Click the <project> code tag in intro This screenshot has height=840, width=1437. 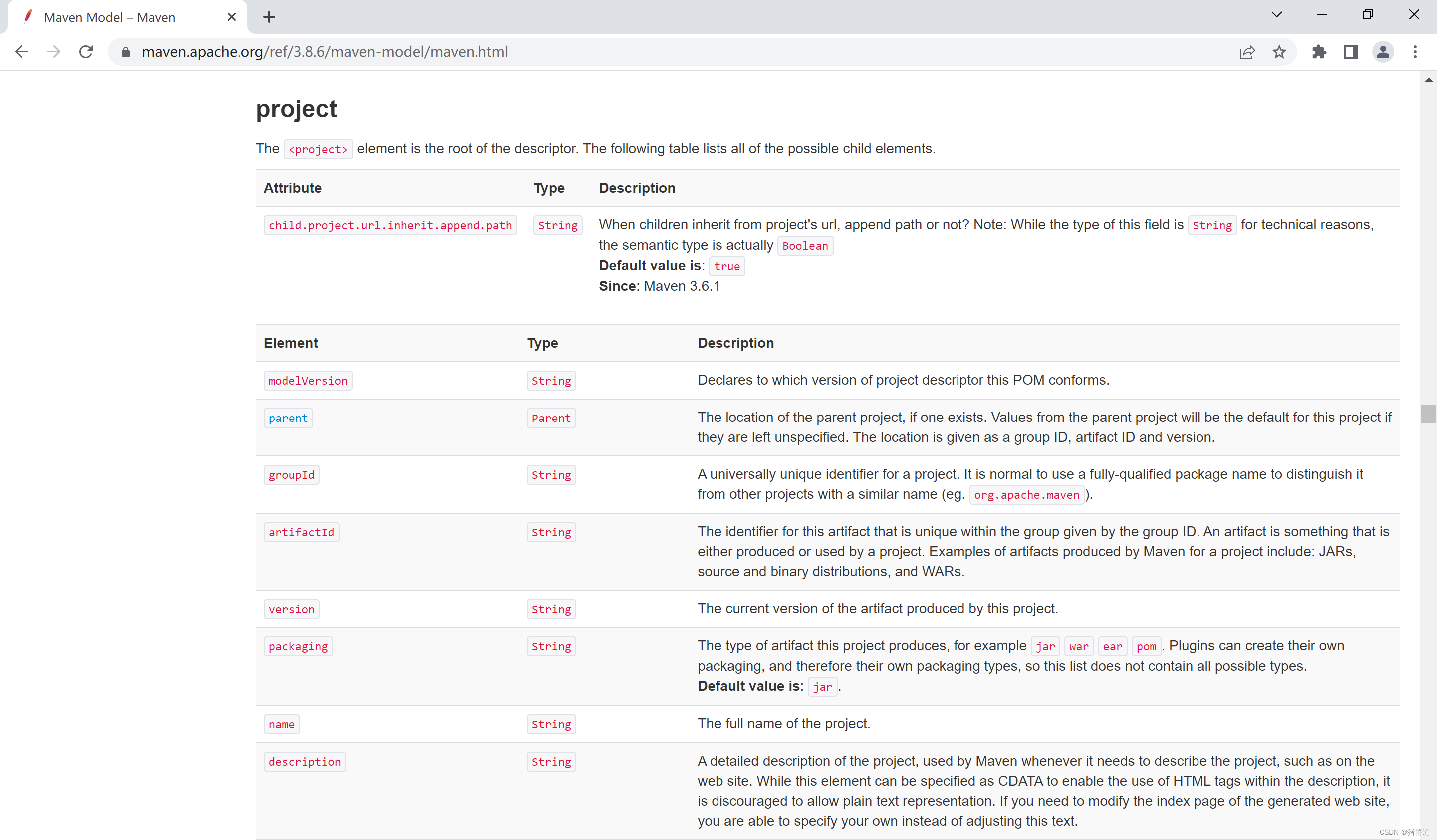318,149
